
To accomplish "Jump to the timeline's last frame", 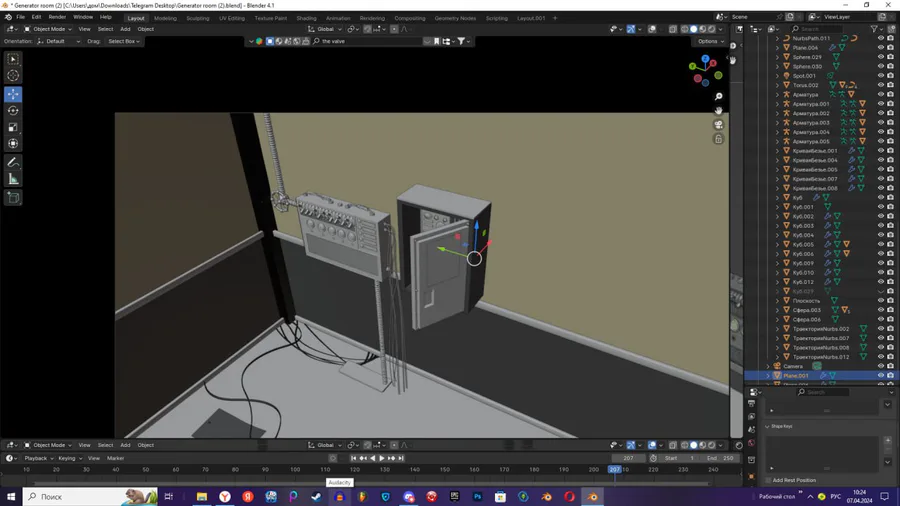I will point(401,458).
